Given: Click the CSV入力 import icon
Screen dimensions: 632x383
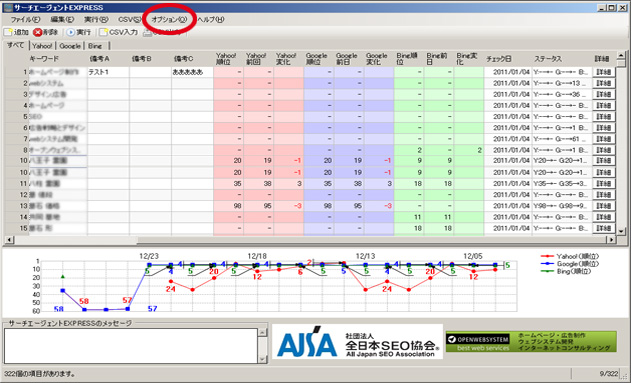Looking at the screenshot, I should click(104, 32).
